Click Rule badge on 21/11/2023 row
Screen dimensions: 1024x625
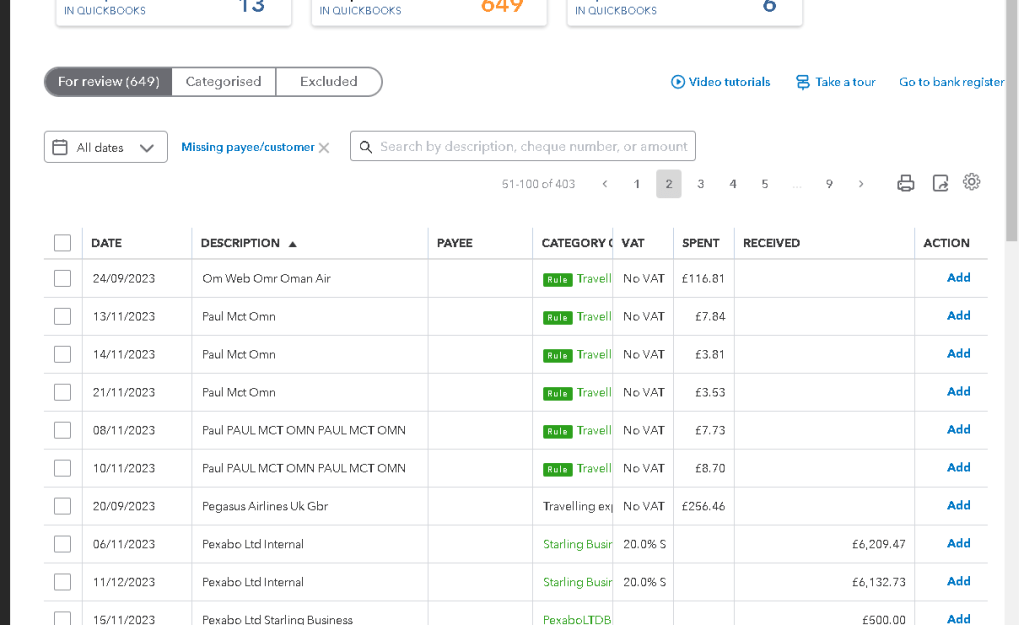tap(557, 393)
